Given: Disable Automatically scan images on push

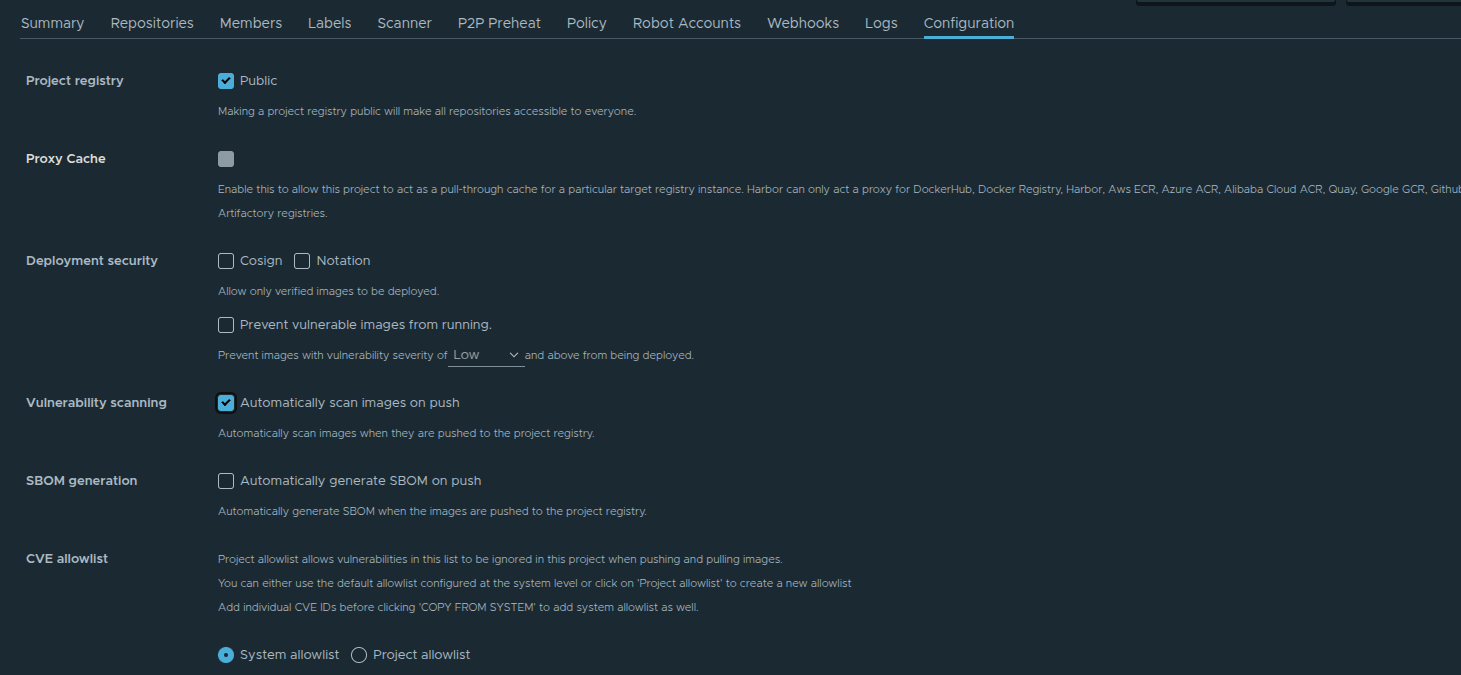Looking at the screenshot, I should (226, 402).
